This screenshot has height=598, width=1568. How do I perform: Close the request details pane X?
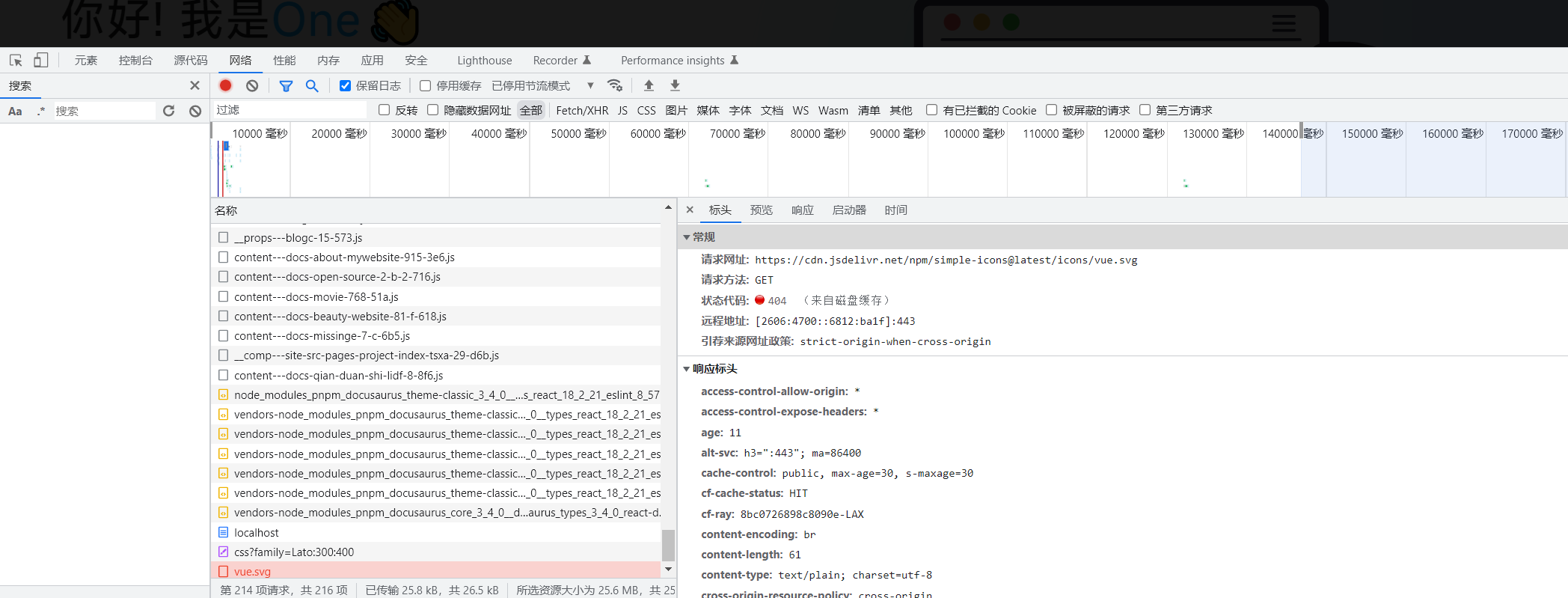[690, 210]
